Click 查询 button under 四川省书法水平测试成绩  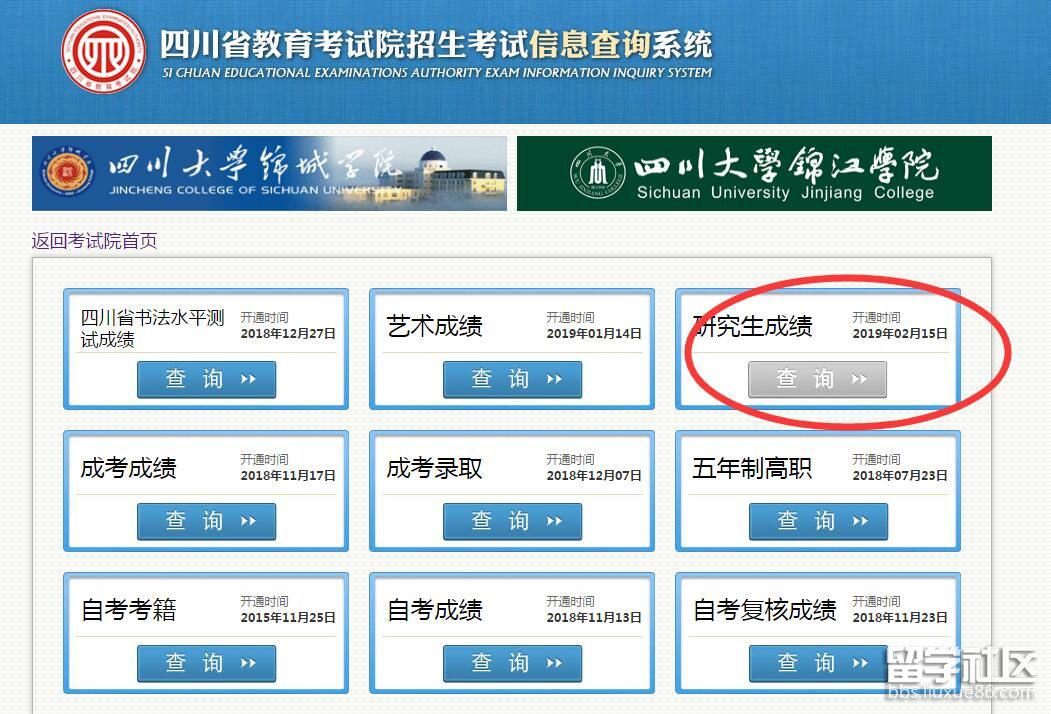pos(206,380)
